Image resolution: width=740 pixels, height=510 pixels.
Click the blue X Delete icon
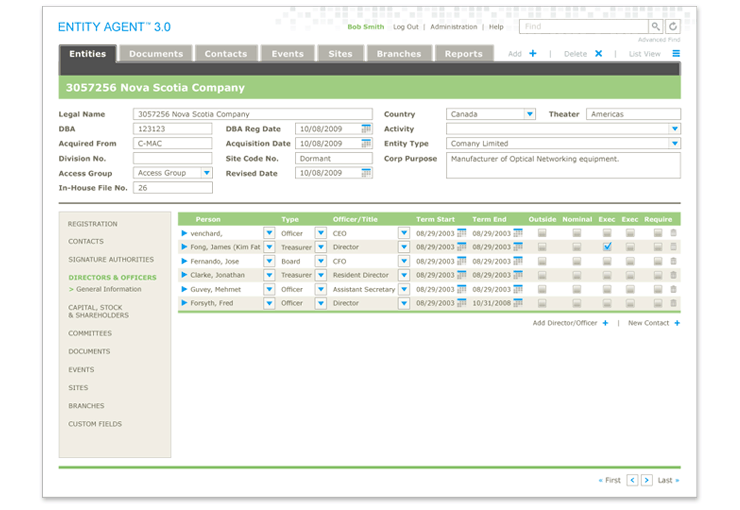click(598, 54)
